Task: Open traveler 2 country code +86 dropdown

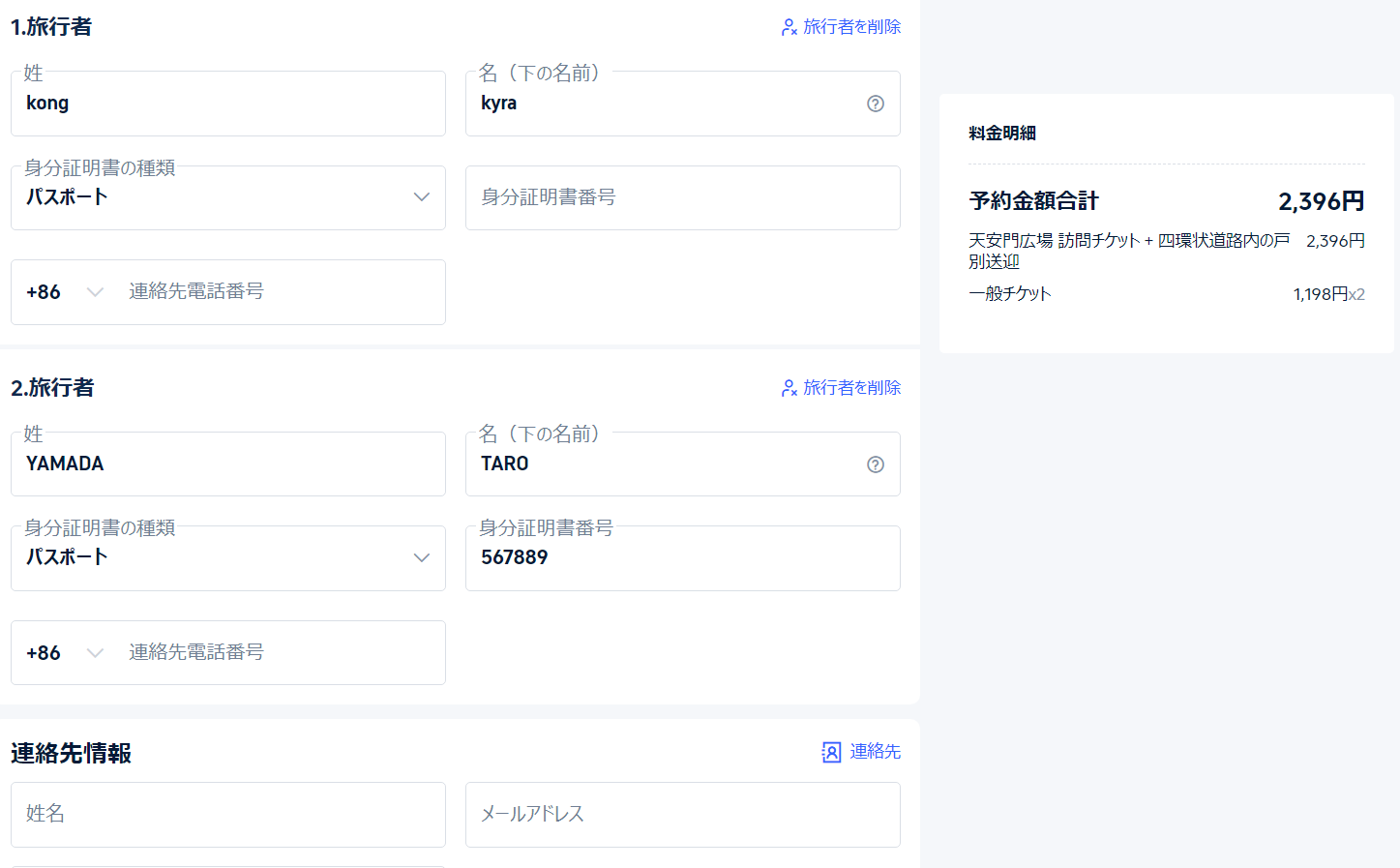Action: (65, 653)
